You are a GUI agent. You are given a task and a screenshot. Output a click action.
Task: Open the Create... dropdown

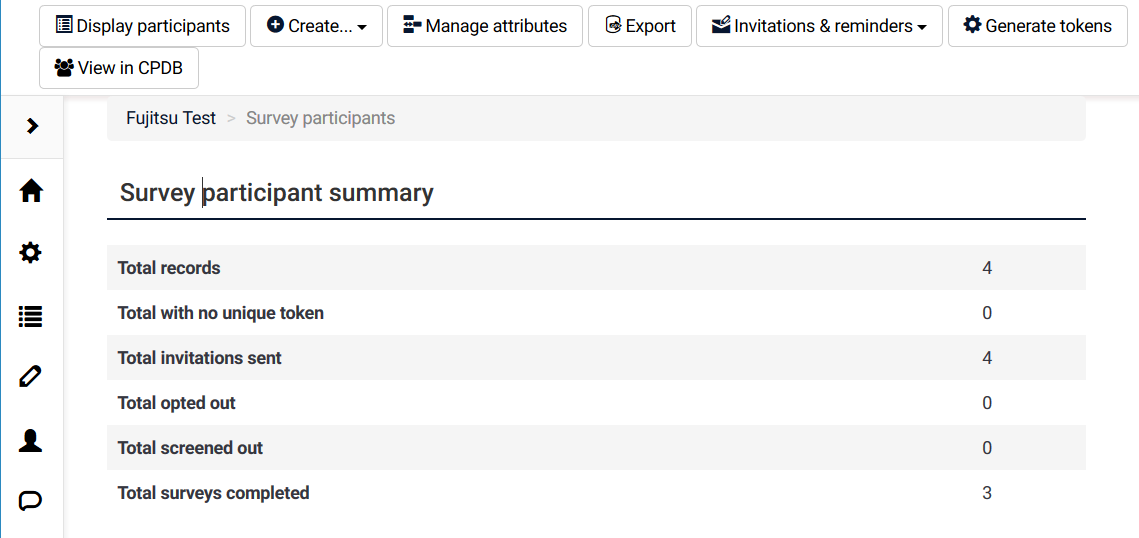point(316,26)
